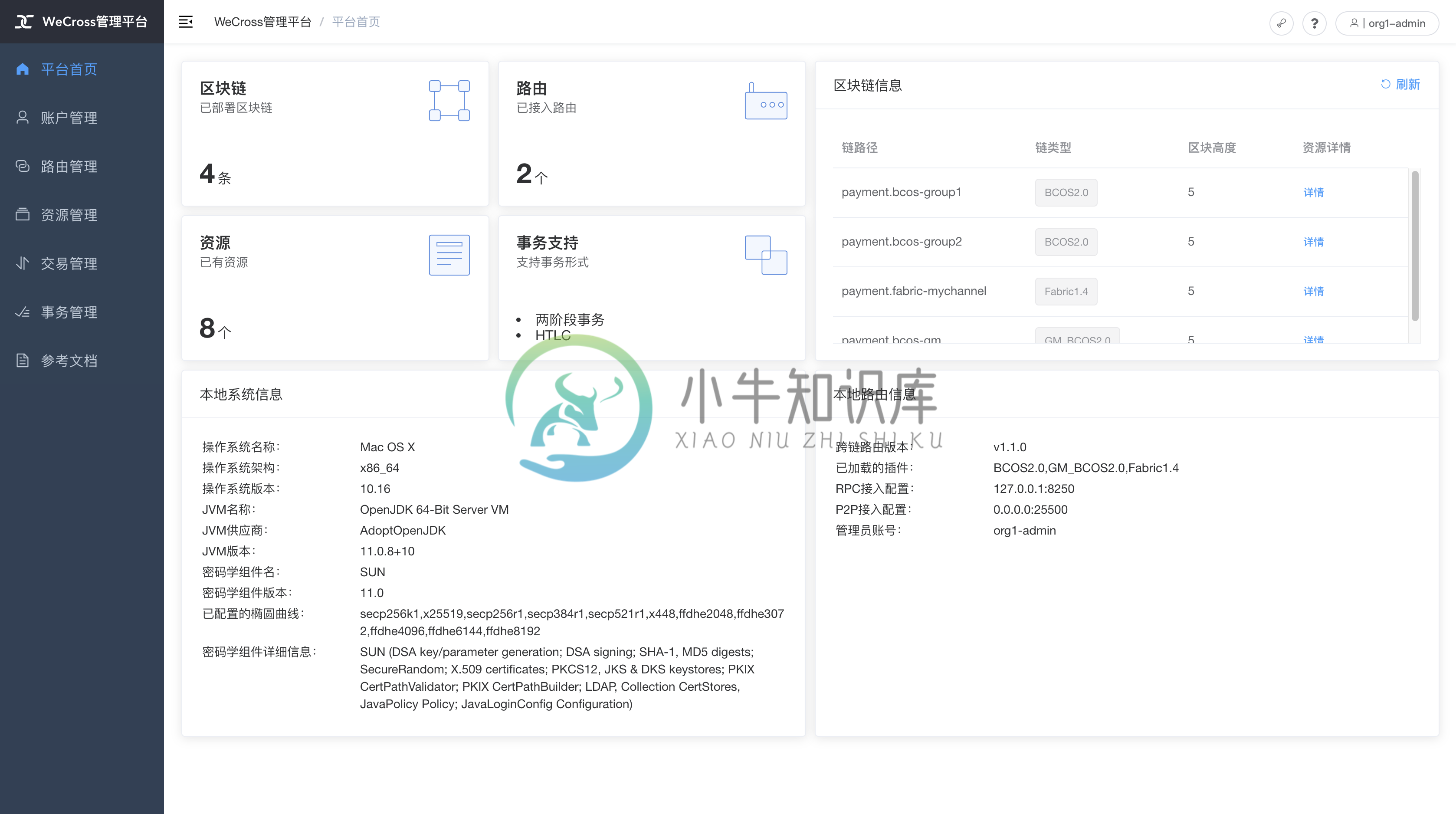Screen dimensions: 1456x814
Task: Click the router icon beside 路由管理
Action: pos(23,166)
